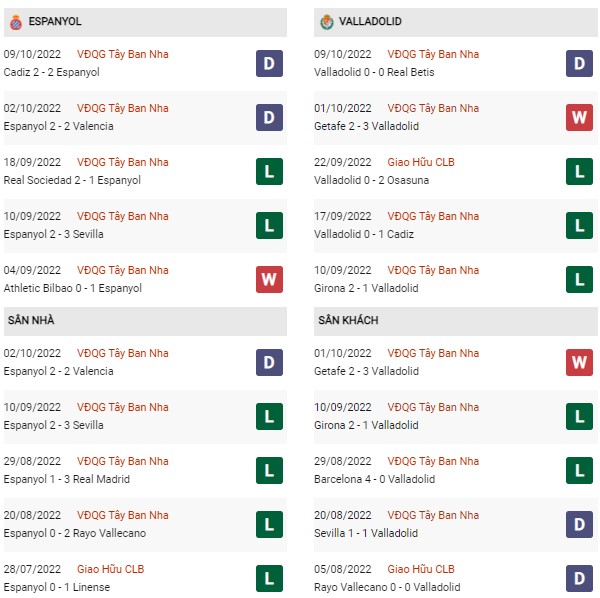
Task: Click L badge for Barcelona 4-0 Valladolid
Action: pyautogui.click(x=579, y=470)
